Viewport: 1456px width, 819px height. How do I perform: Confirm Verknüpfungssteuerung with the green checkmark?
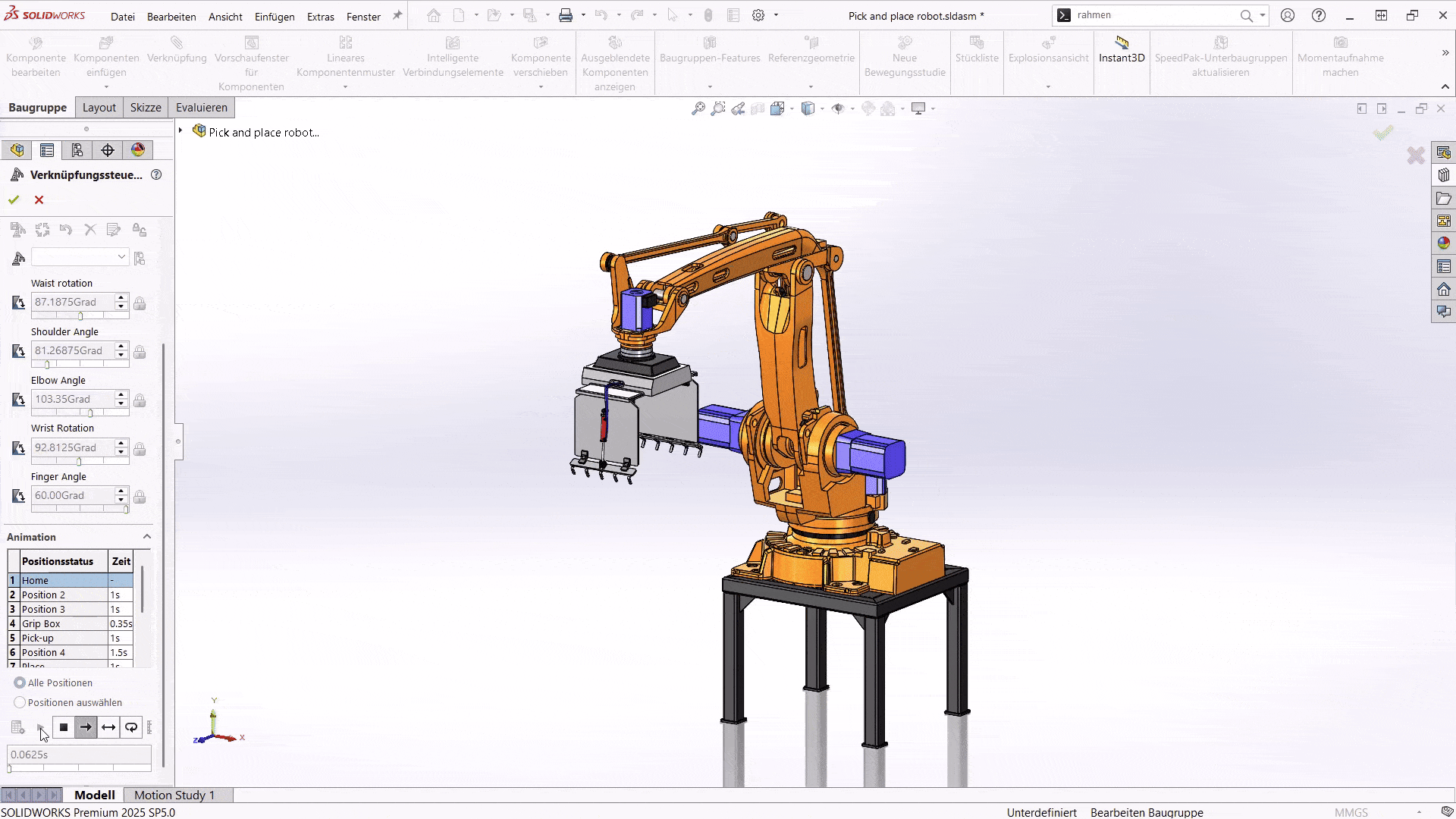click(13, 199)
